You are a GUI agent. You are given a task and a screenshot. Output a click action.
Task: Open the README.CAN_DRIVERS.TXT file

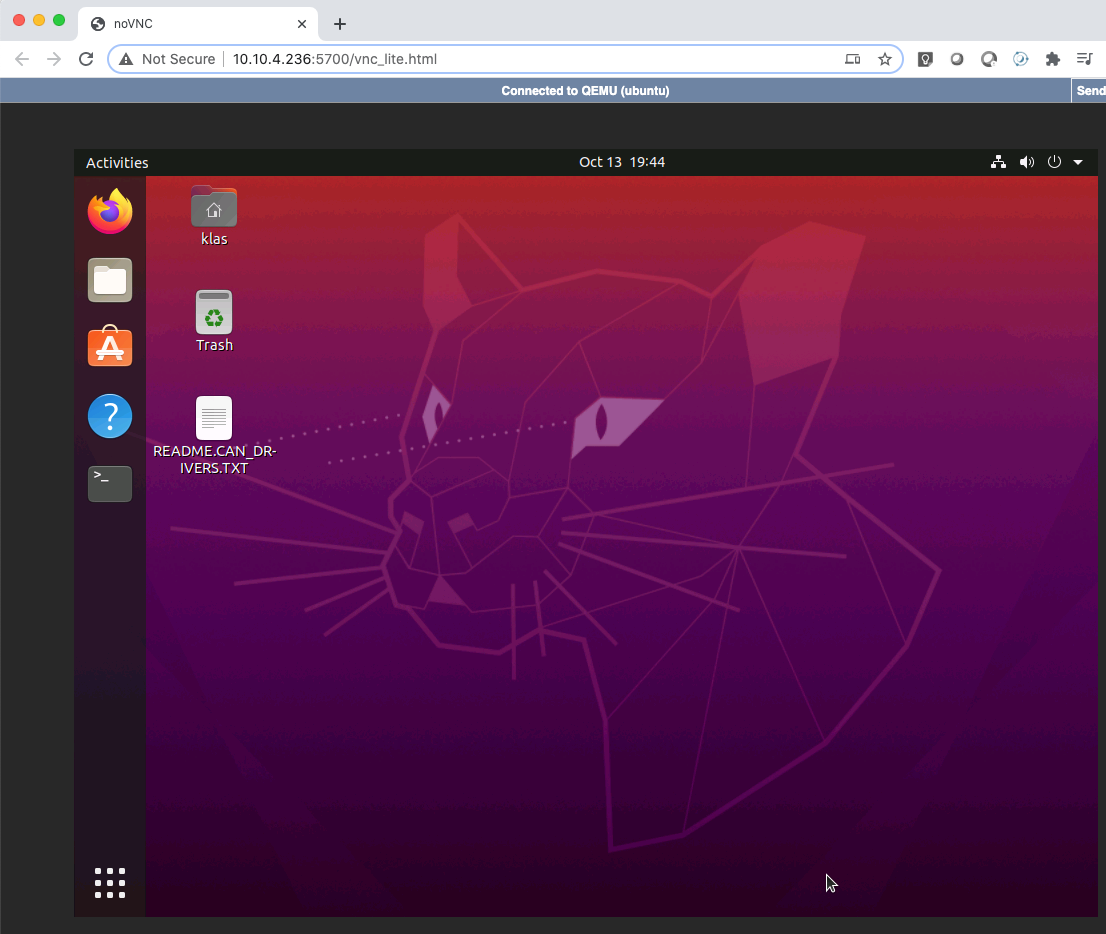214,417
